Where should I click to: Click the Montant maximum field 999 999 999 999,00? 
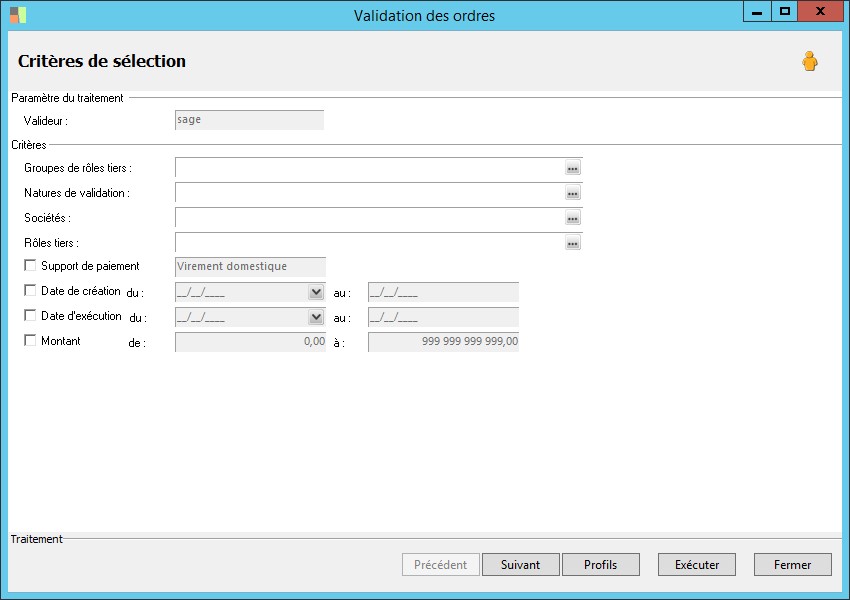[443, 342]
